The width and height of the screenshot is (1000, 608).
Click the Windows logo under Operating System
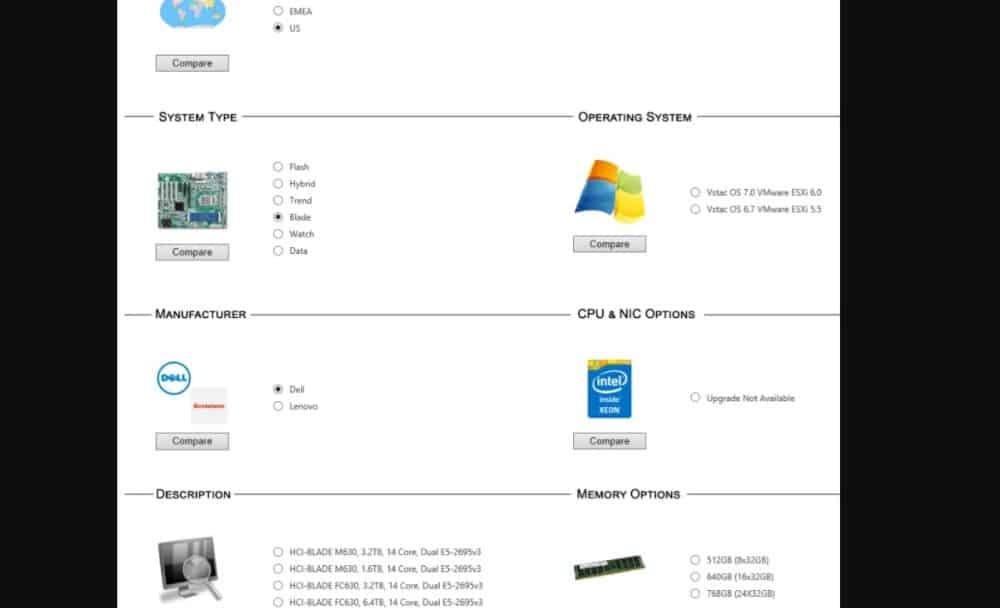coord(609,190)
